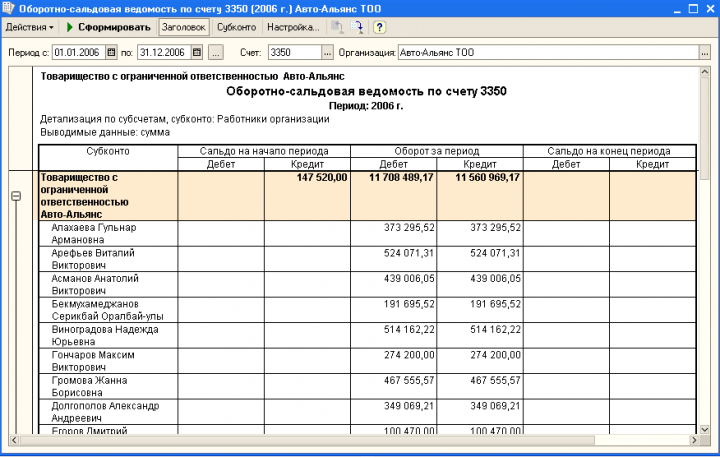Click credit turnover 349 069,21 for Долгополов
The width and height of the screenshot is (720, 457).
click(495, 406)
